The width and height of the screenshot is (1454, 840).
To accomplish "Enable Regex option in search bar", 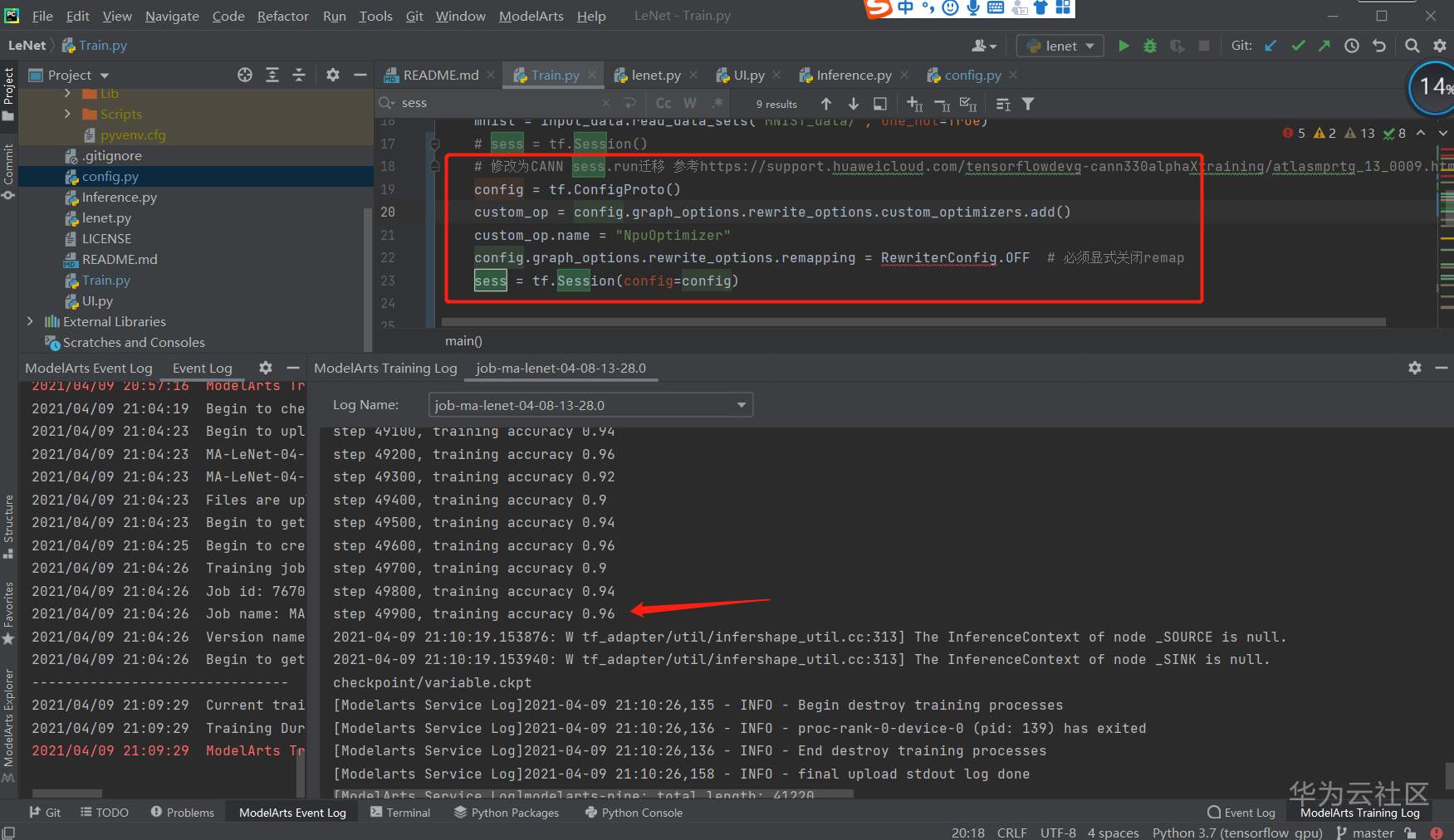I will pyautogui.click(x=717, y=103).
